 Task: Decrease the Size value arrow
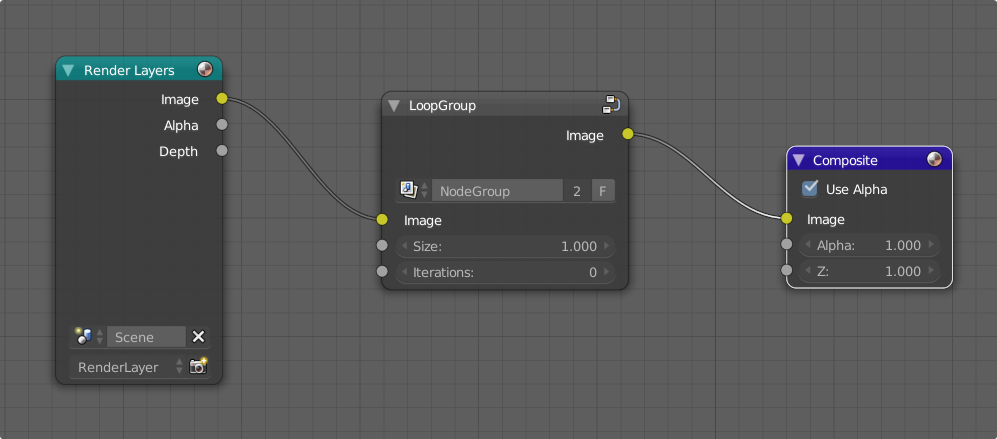click(404, 246)
